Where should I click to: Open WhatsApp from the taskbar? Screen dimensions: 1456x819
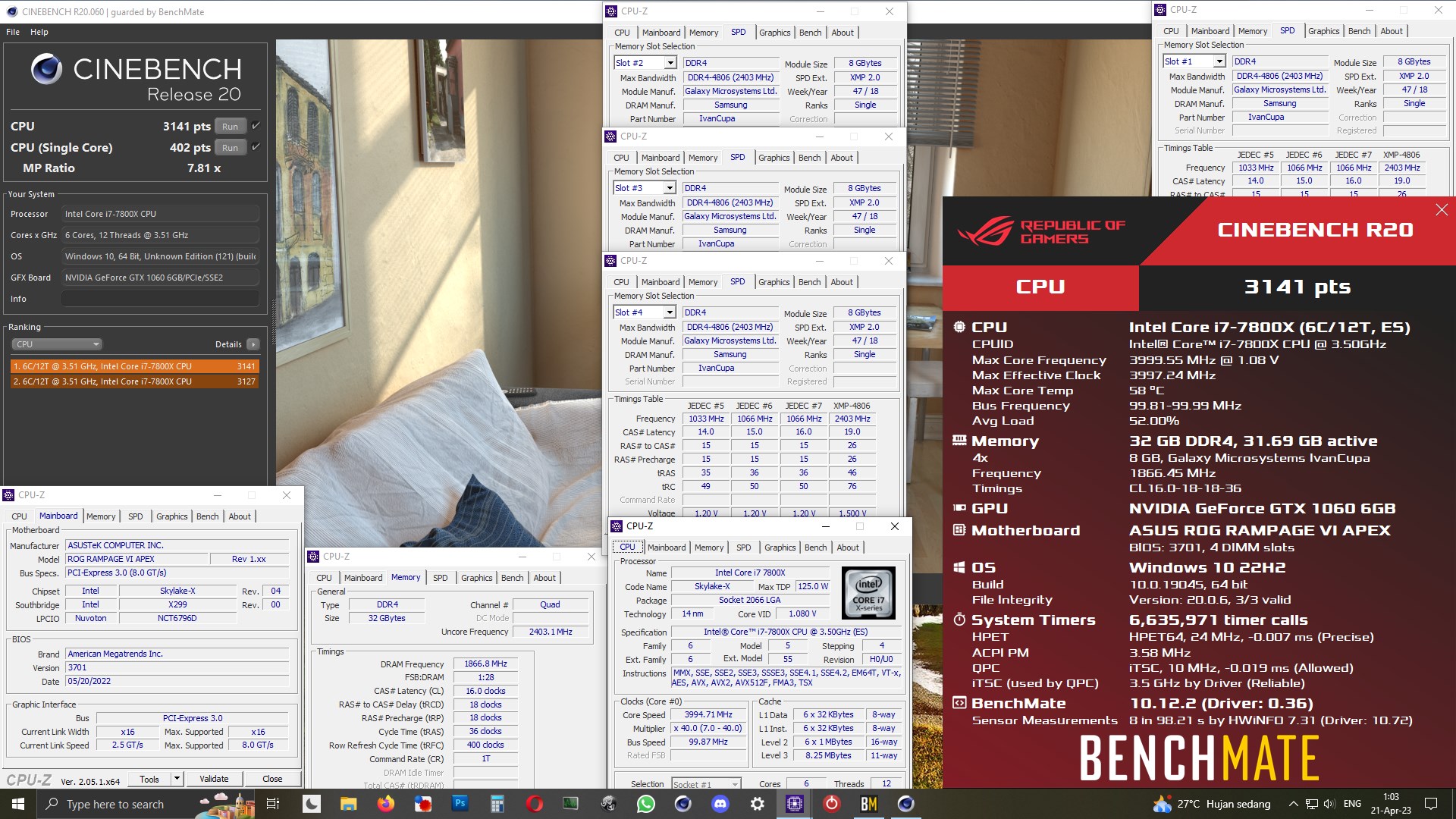(x=646, y=804)
